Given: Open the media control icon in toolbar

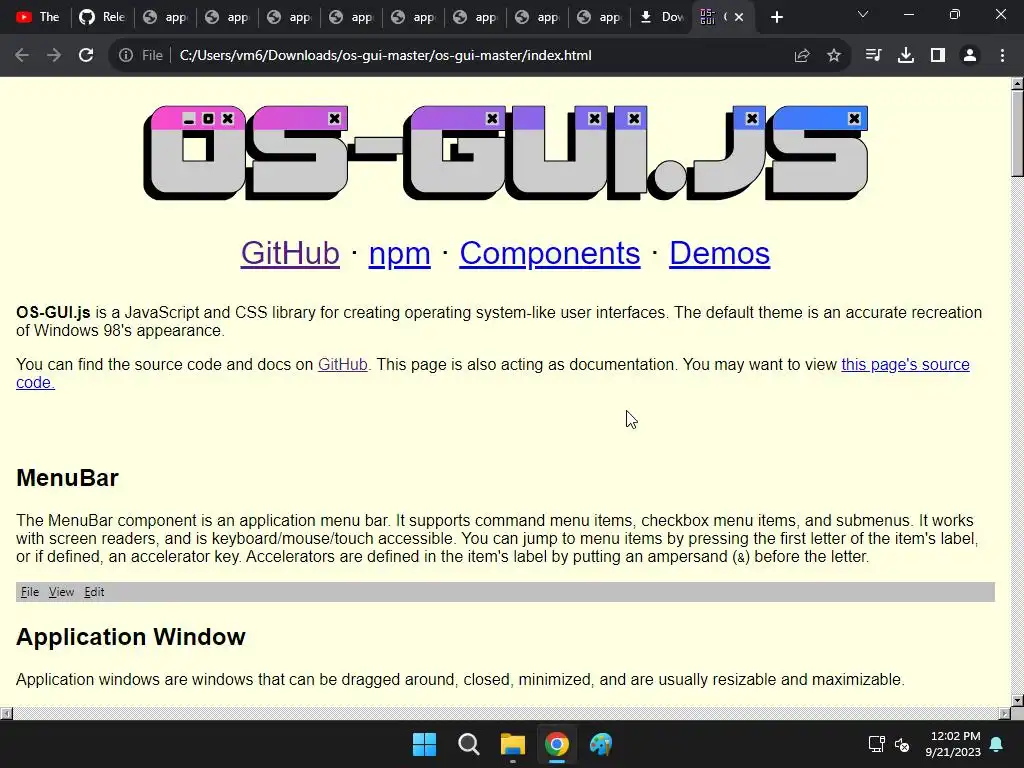Looking at the screenshot, I should click(873, 56).
